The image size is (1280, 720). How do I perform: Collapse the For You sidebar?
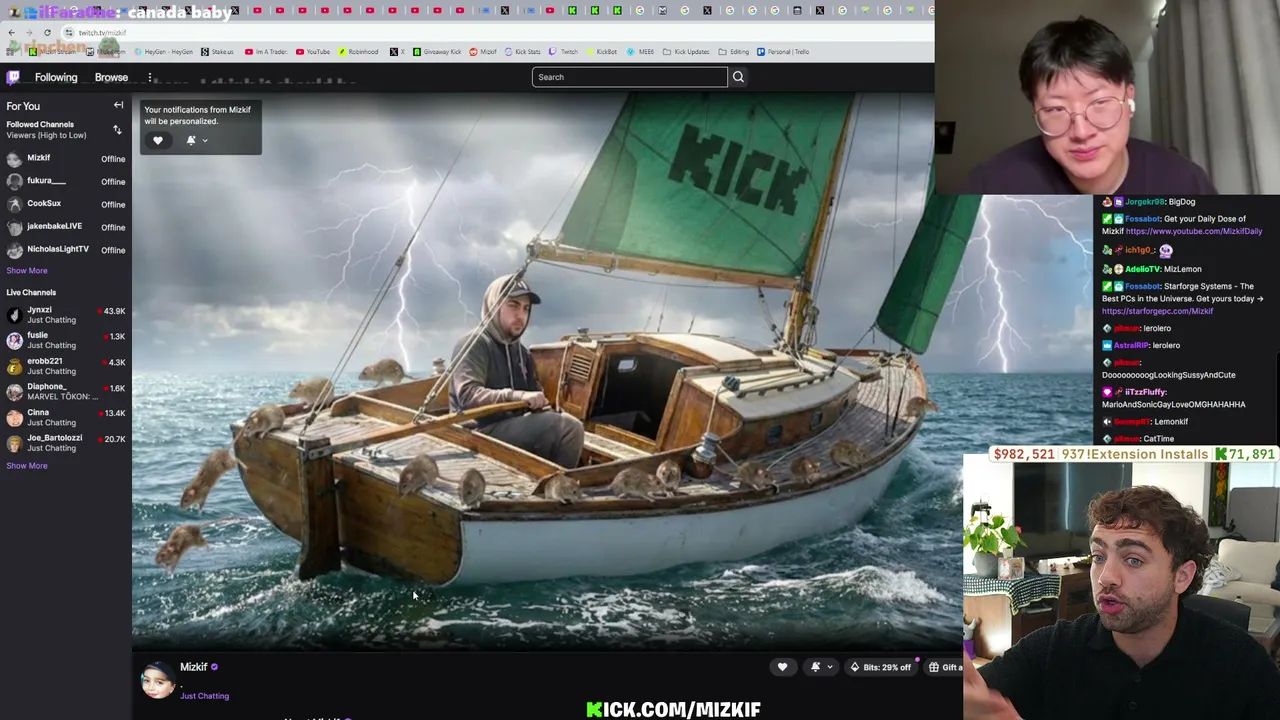coord(118,105)
